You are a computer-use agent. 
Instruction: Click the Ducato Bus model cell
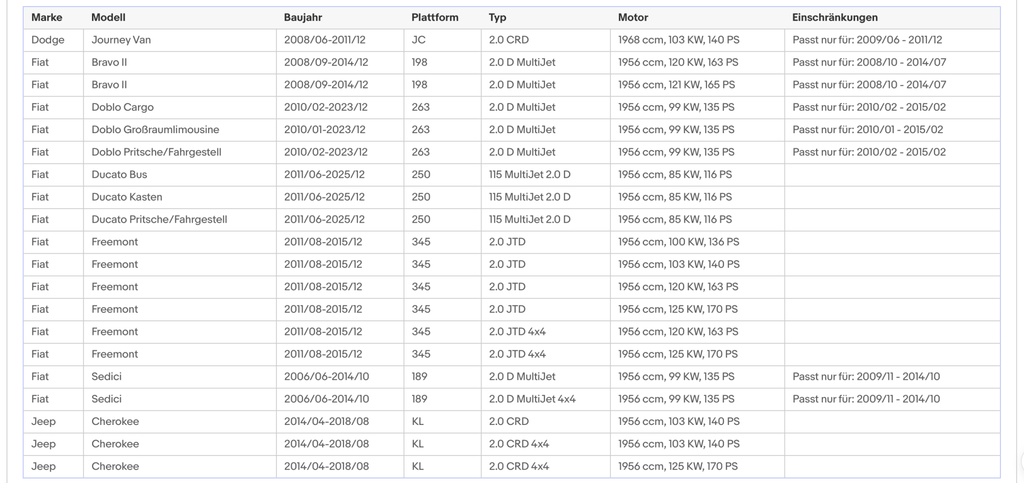(180, 174)
